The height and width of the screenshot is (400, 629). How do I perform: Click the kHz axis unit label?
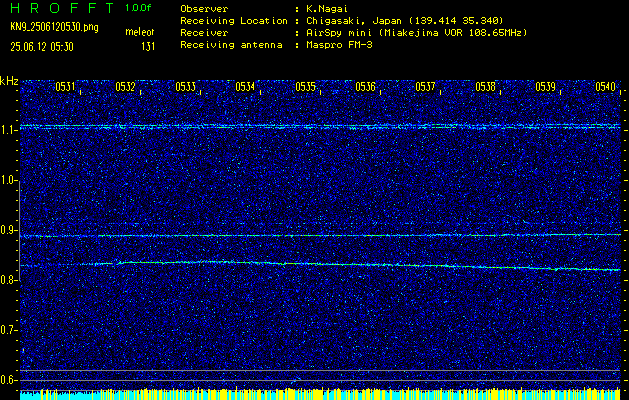pos(9,81)
